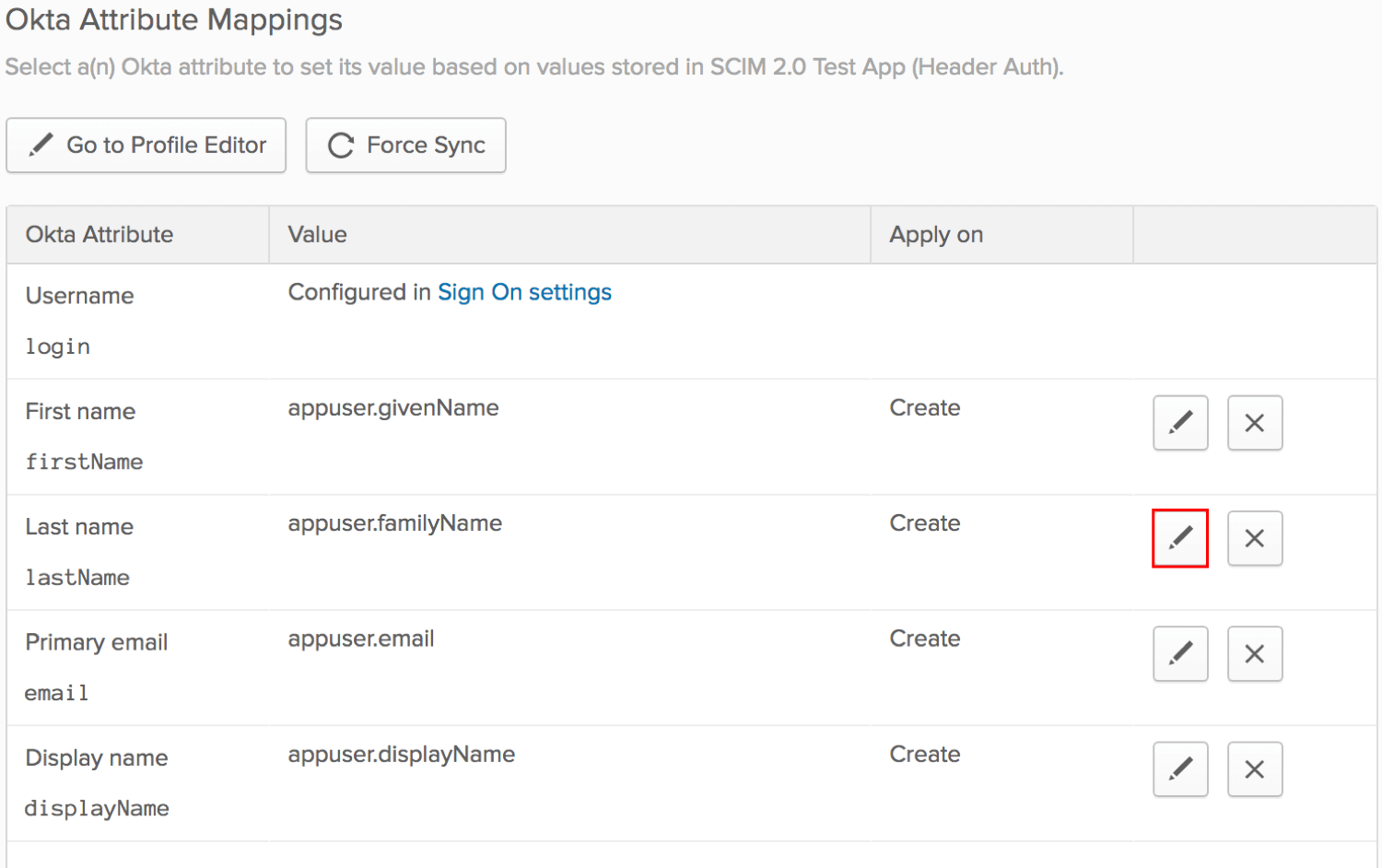Edit the Last name mapping with pencil icon
Viewport: 1382px width, 868px height.
(x=1180, y=538)
